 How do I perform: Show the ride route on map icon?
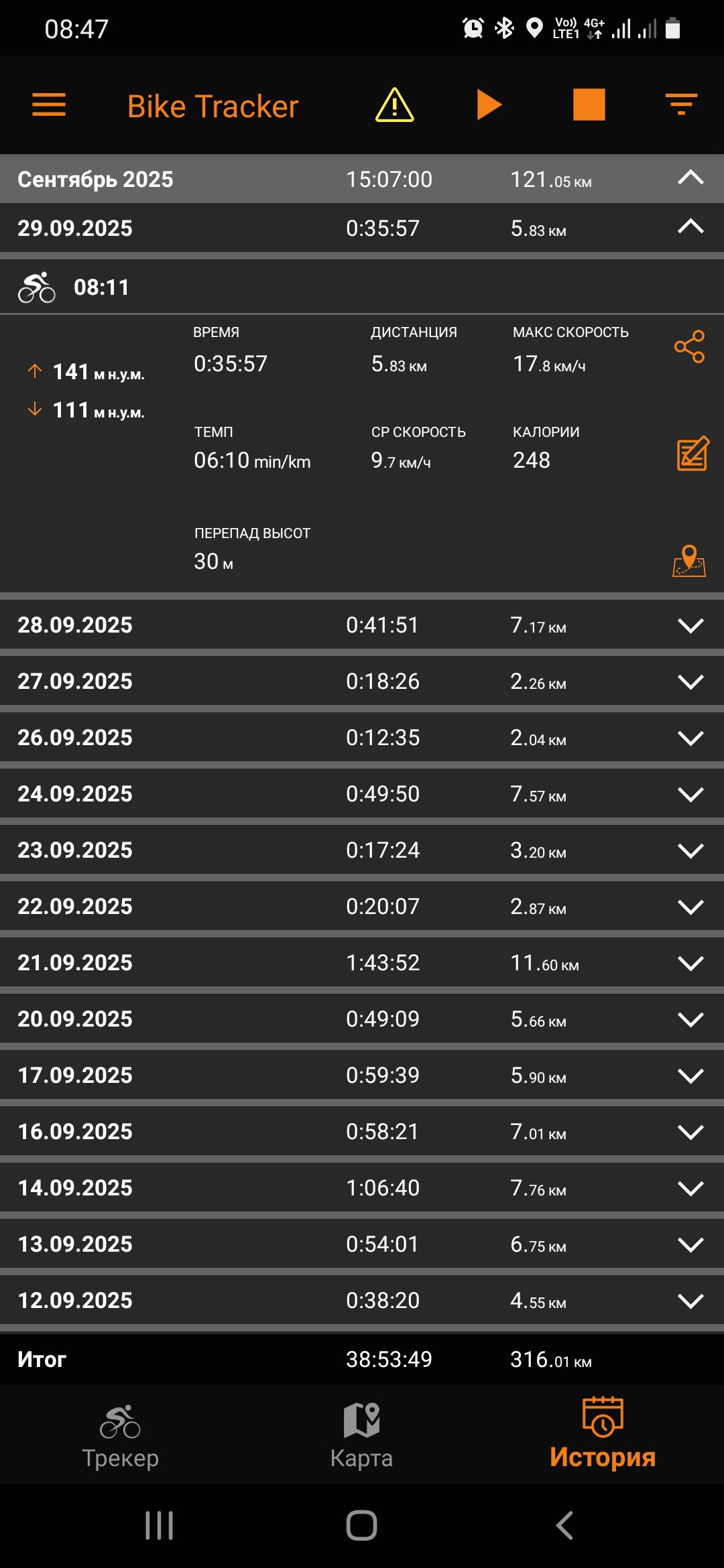click(x=689, y=561)
